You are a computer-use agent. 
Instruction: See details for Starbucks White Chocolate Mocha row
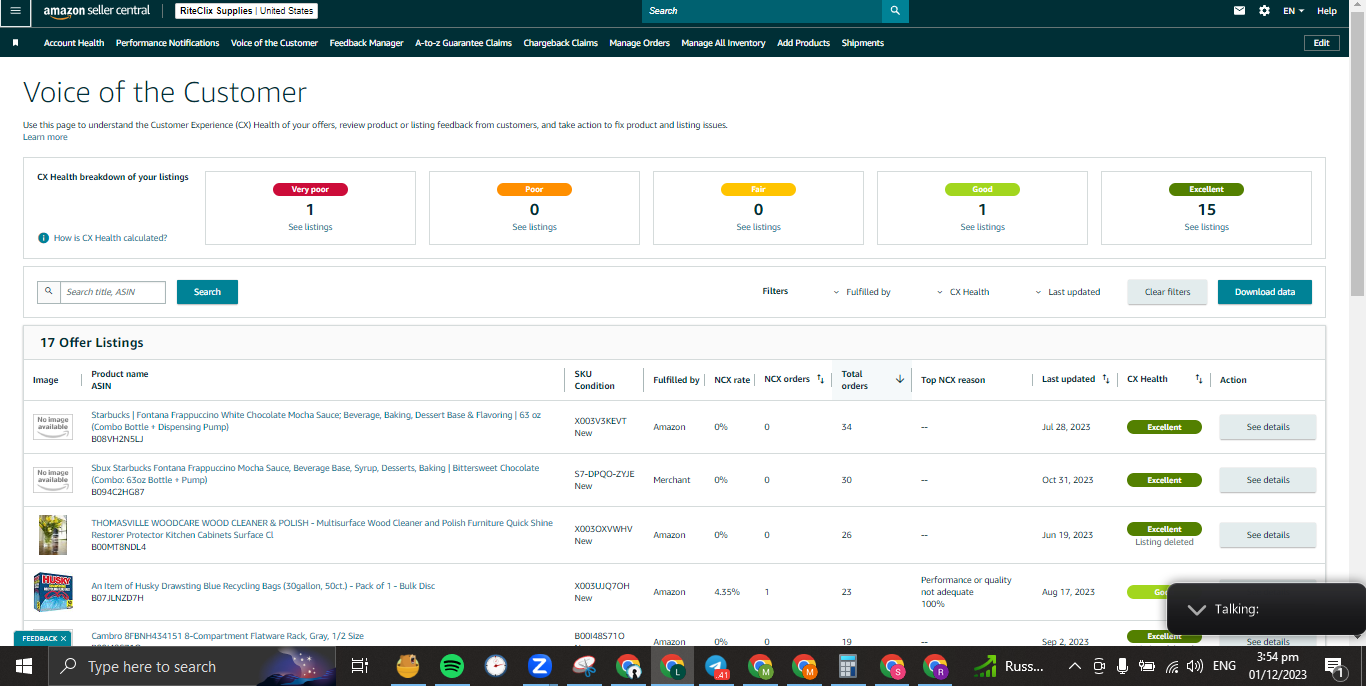[1267, 427]
